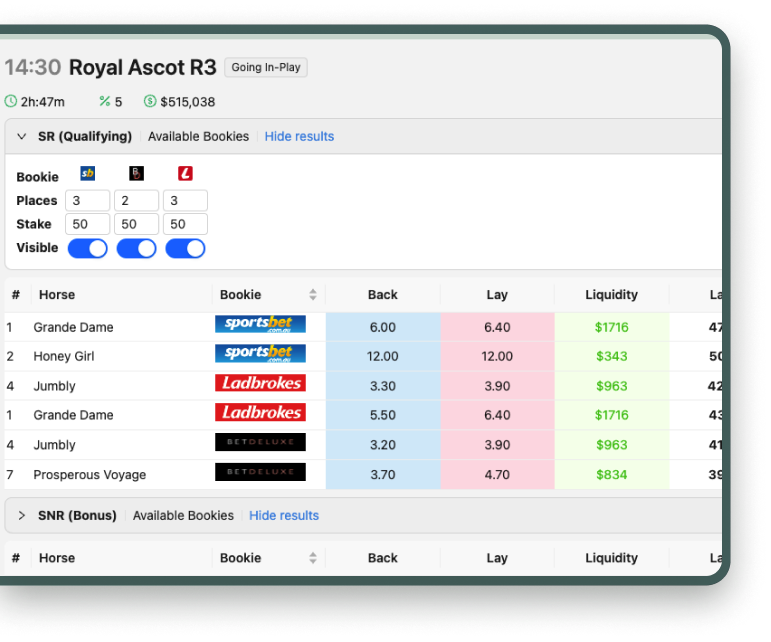
Task: Sort SR table by Bookie column arrows
Action: (x=313, y=294)
